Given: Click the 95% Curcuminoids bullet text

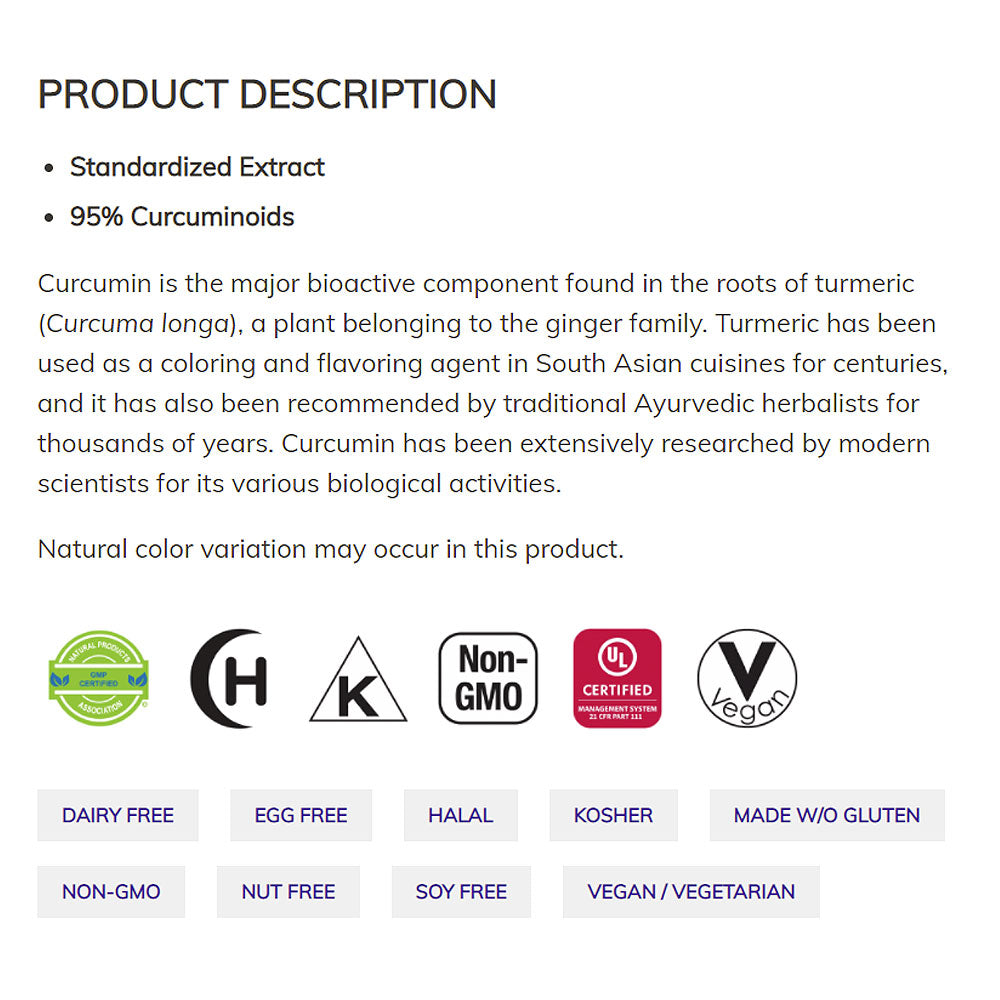Looking at the screenshot, I should [182, 217].
